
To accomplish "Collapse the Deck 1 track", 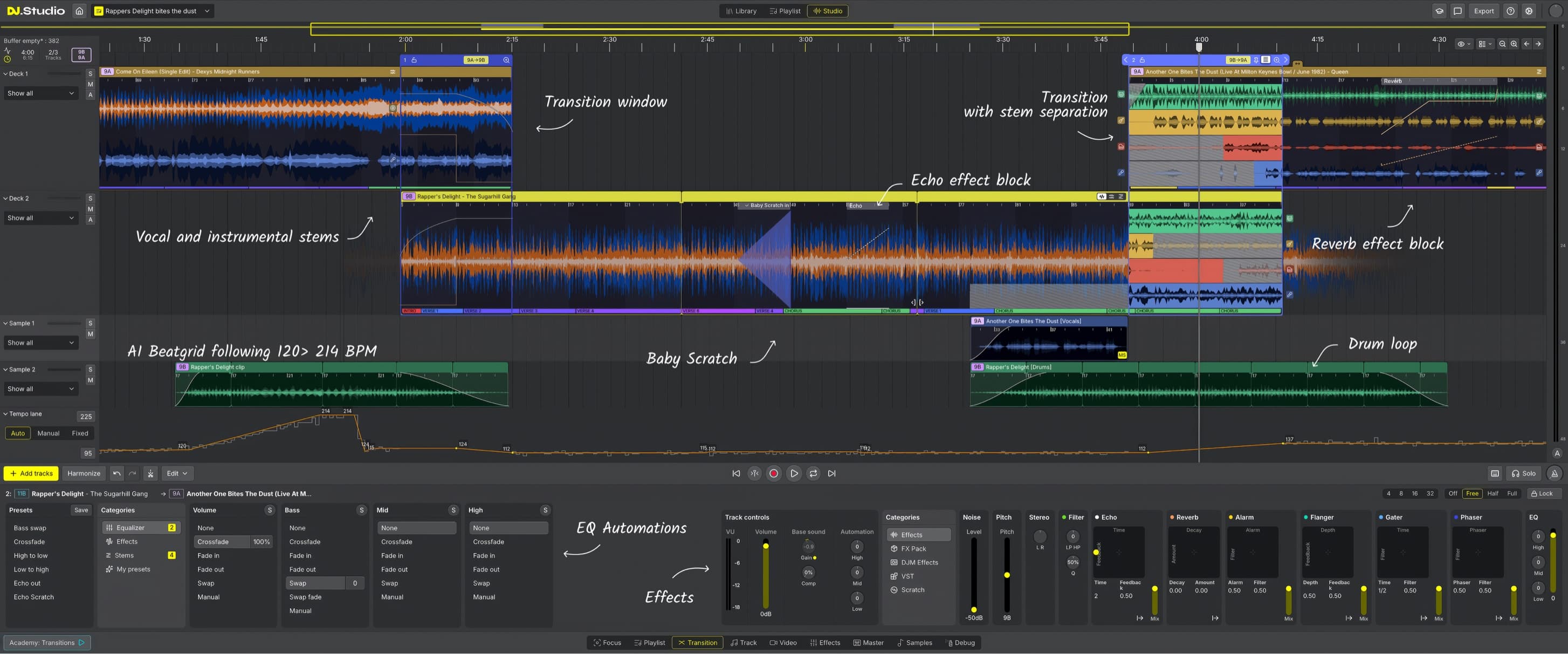I will (x=5, y=74).
